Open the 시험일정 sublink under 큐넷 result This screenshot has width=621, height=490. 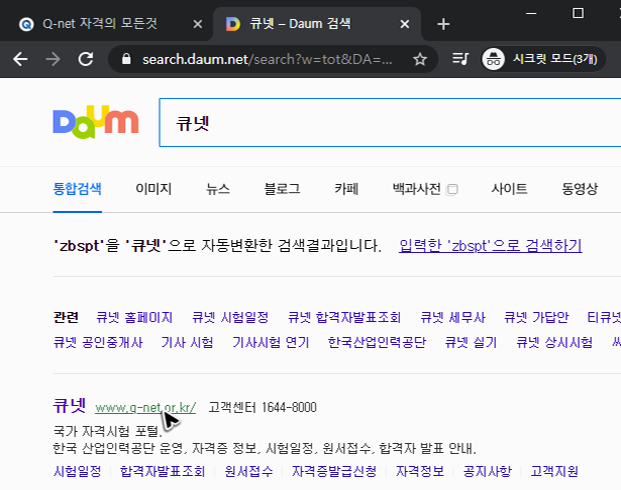pos(77,471)
